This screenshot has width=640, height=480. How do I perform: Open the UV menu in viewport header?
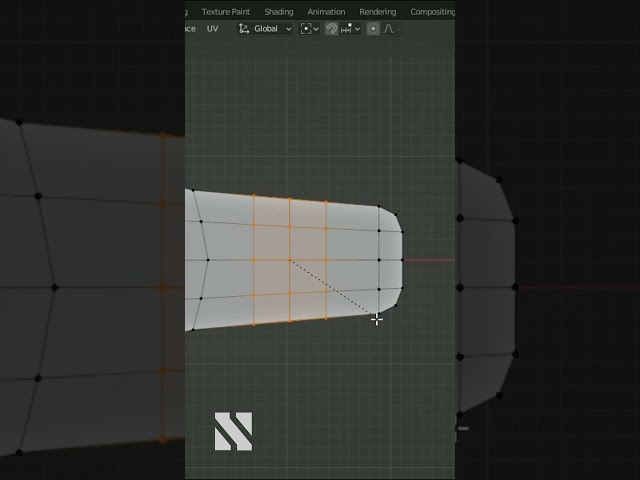[212, 29]
